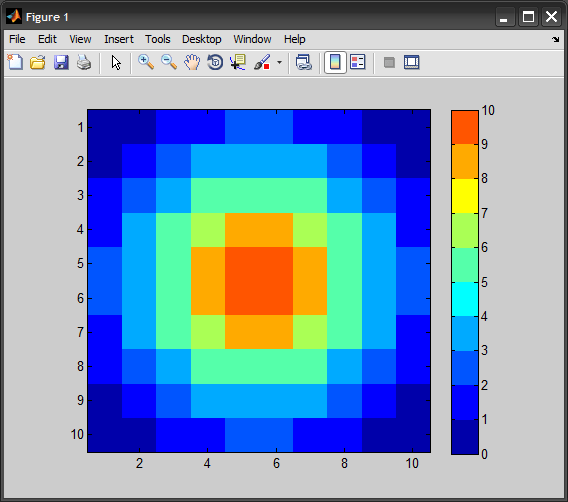Click the Hide Plot Tools icon
This screenshot has width=568, height=502.
click(x=389, y=63)
